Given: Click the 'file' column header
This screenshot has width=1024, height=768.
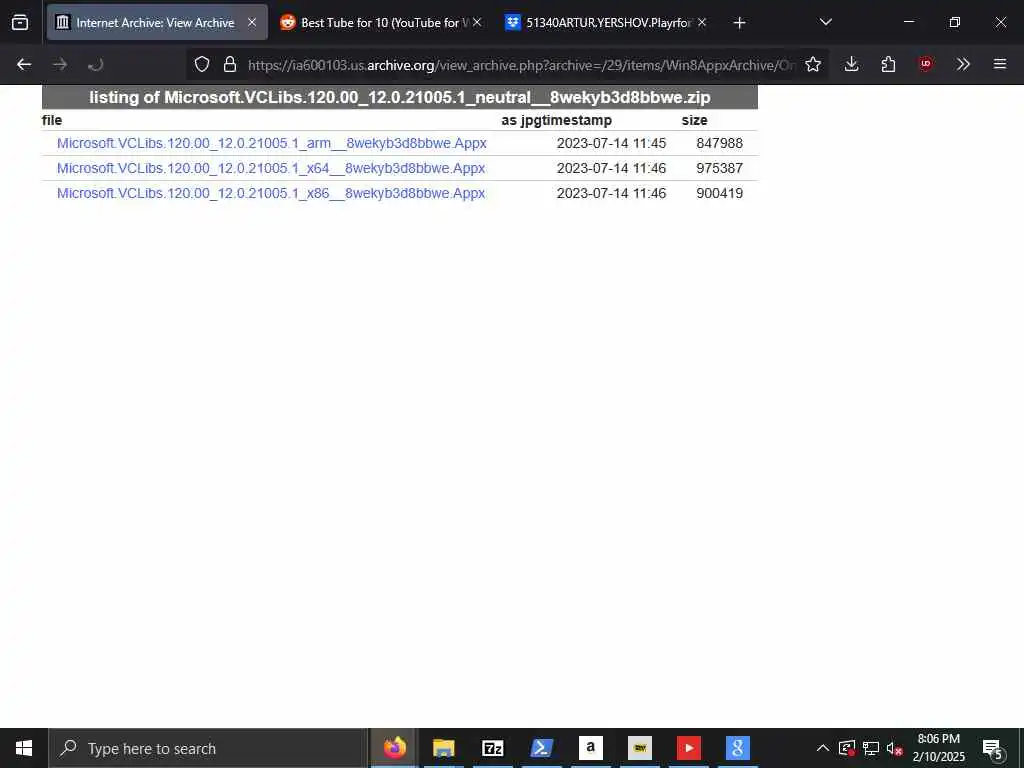Looking at the screenshot, I should coord(52,120).
